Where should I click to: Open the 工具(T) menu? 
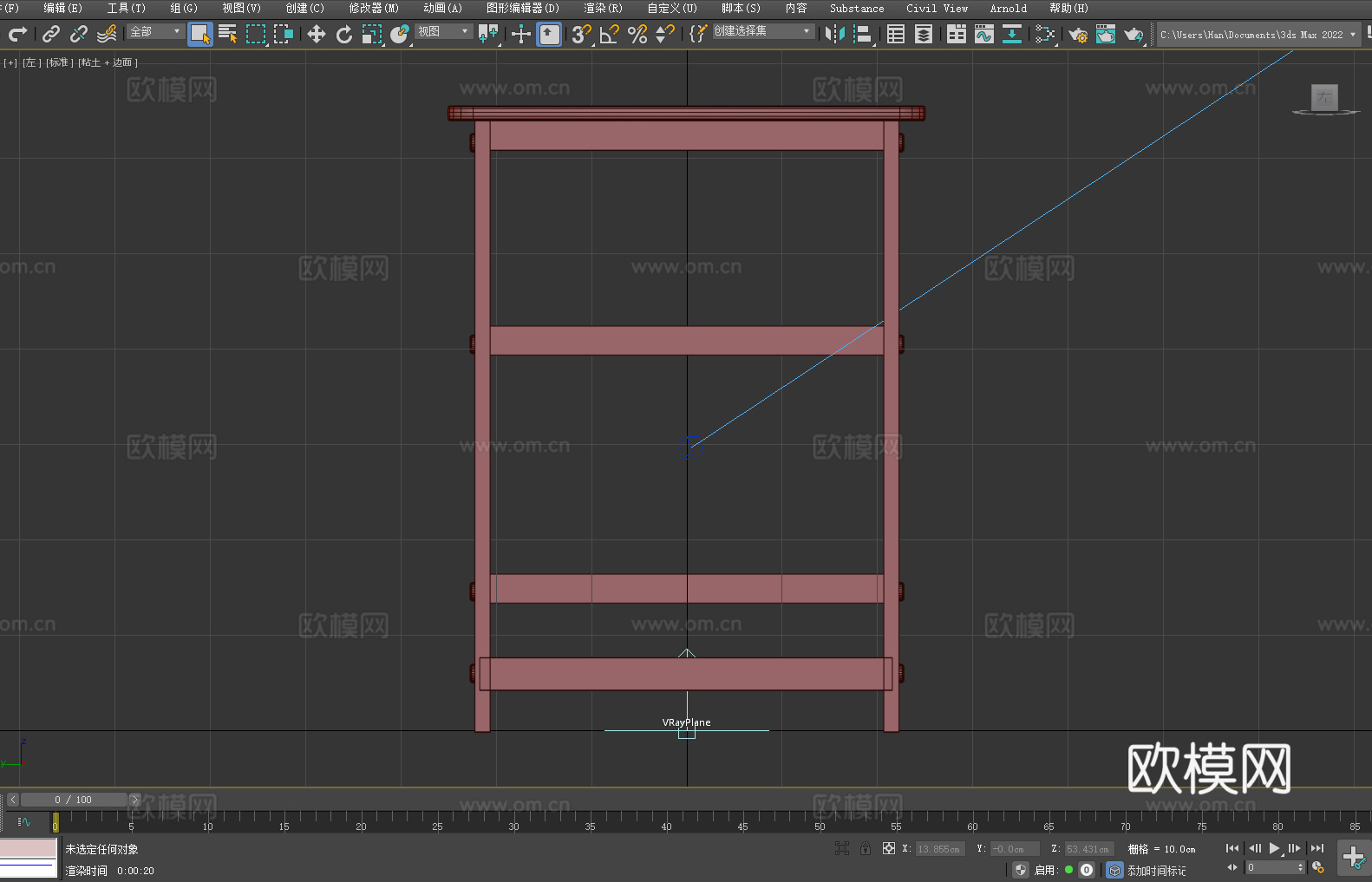[x=126, y=8]
